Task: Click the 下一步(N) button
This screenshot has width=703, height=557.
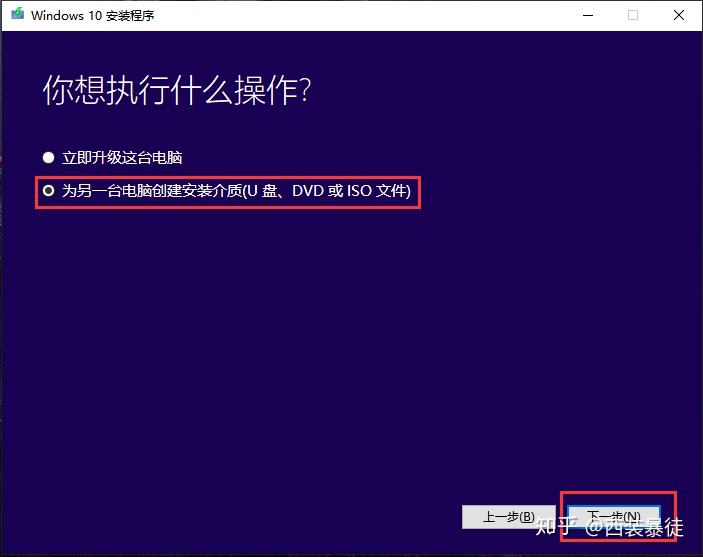Action: tap(614, 517)
